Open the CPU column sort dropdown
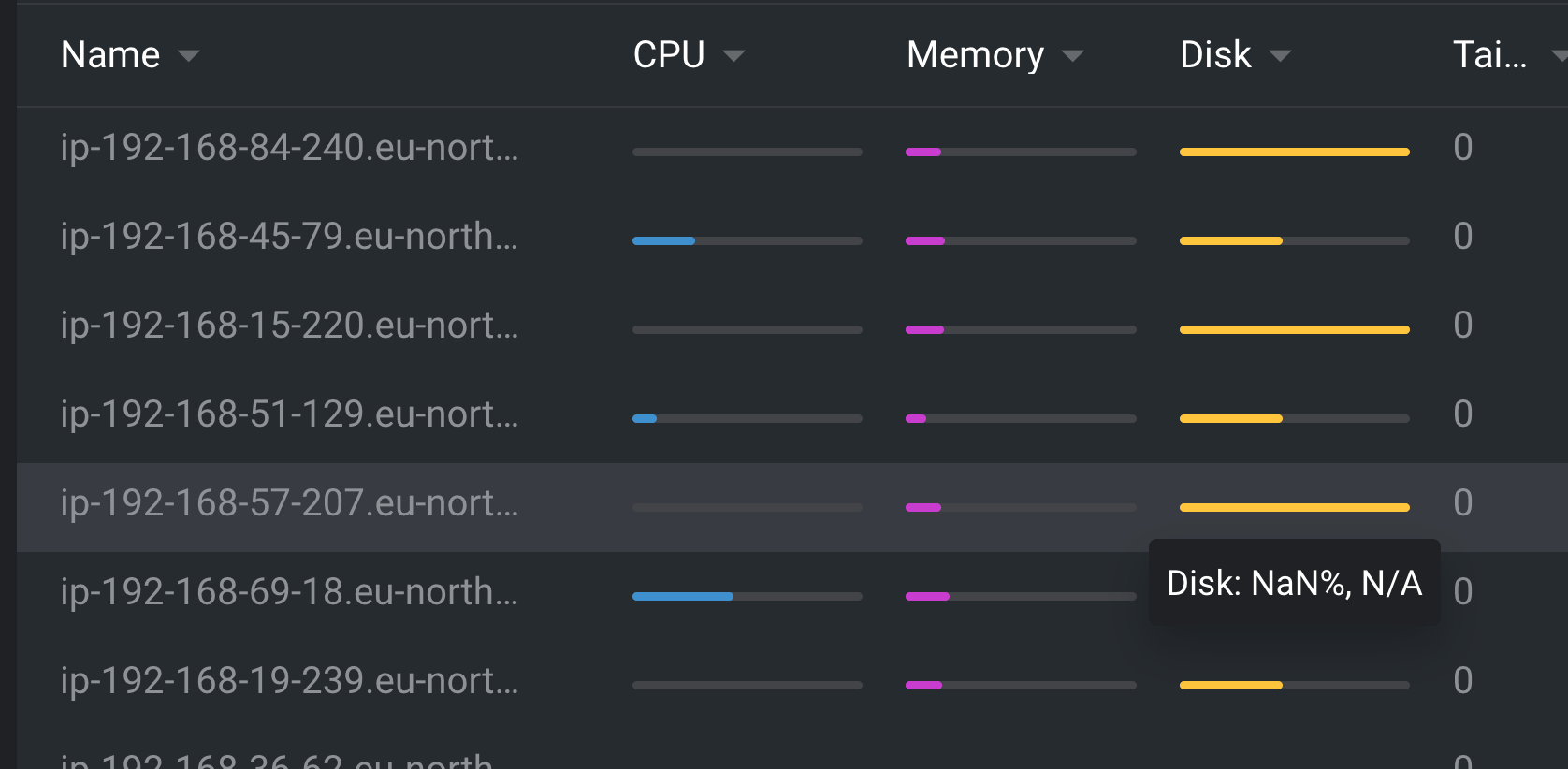 pos(735,56)
